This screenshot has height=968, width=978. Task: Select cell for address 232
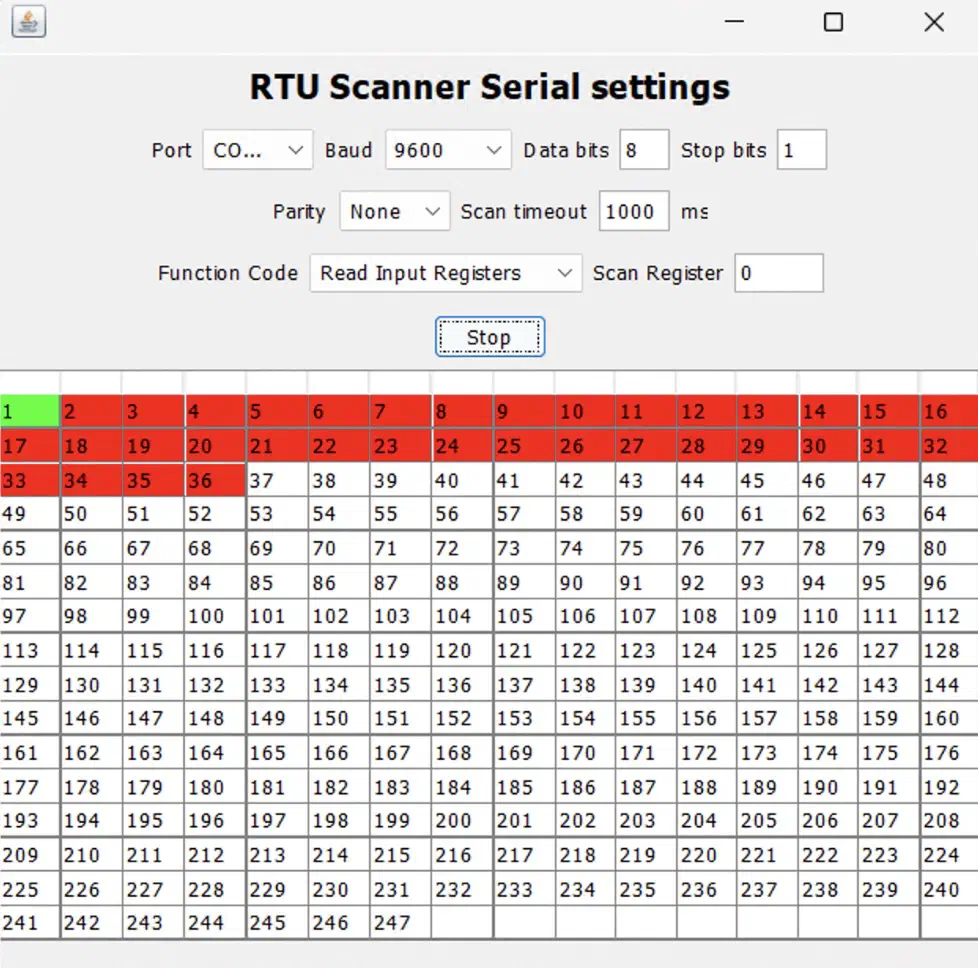pos(462,889)
